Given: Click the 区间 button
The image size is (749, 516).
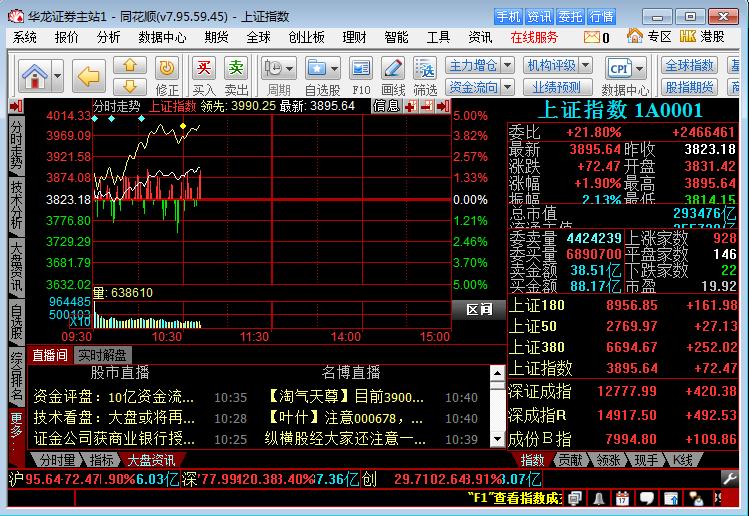Looking at the screenshot, I should 479,310.
